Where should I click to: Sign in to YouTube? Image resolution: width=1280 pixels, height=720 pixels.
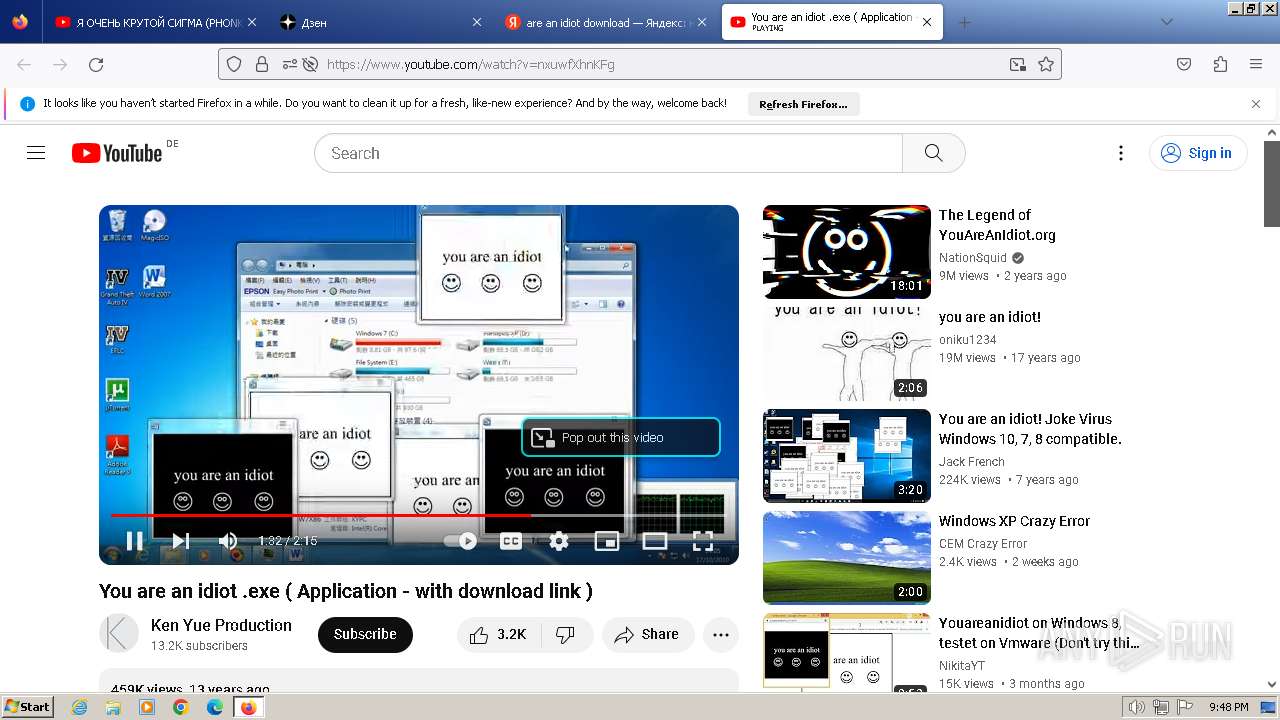click(x=1198, y=153)
